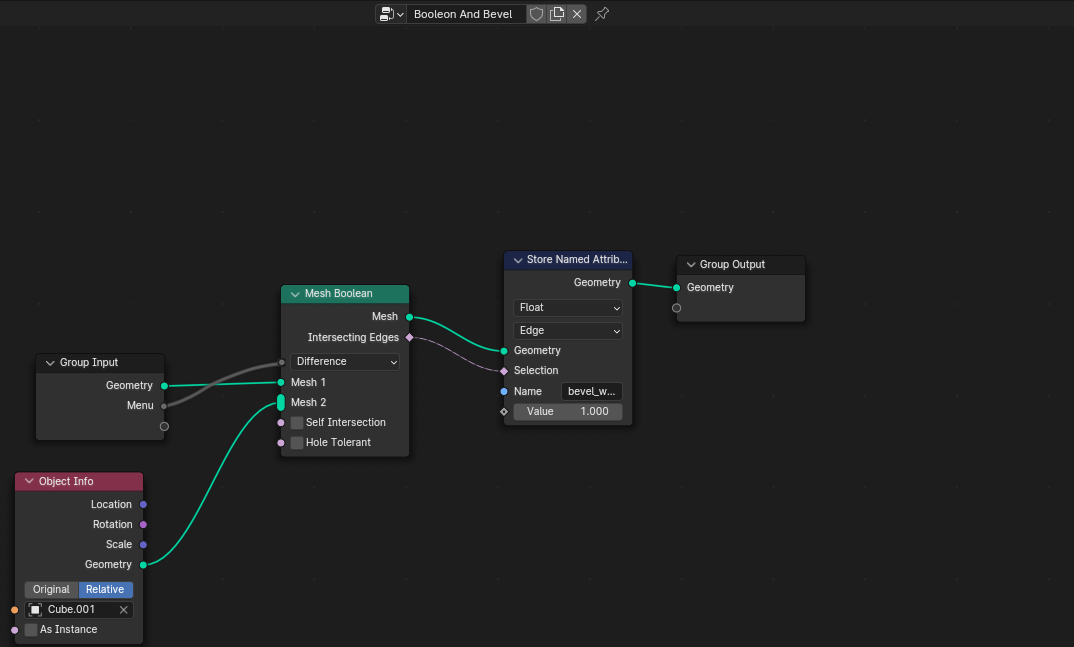Click the Mesh 2 input socket
This screenshot has width=1074, height=647.
tap(281, 403)
